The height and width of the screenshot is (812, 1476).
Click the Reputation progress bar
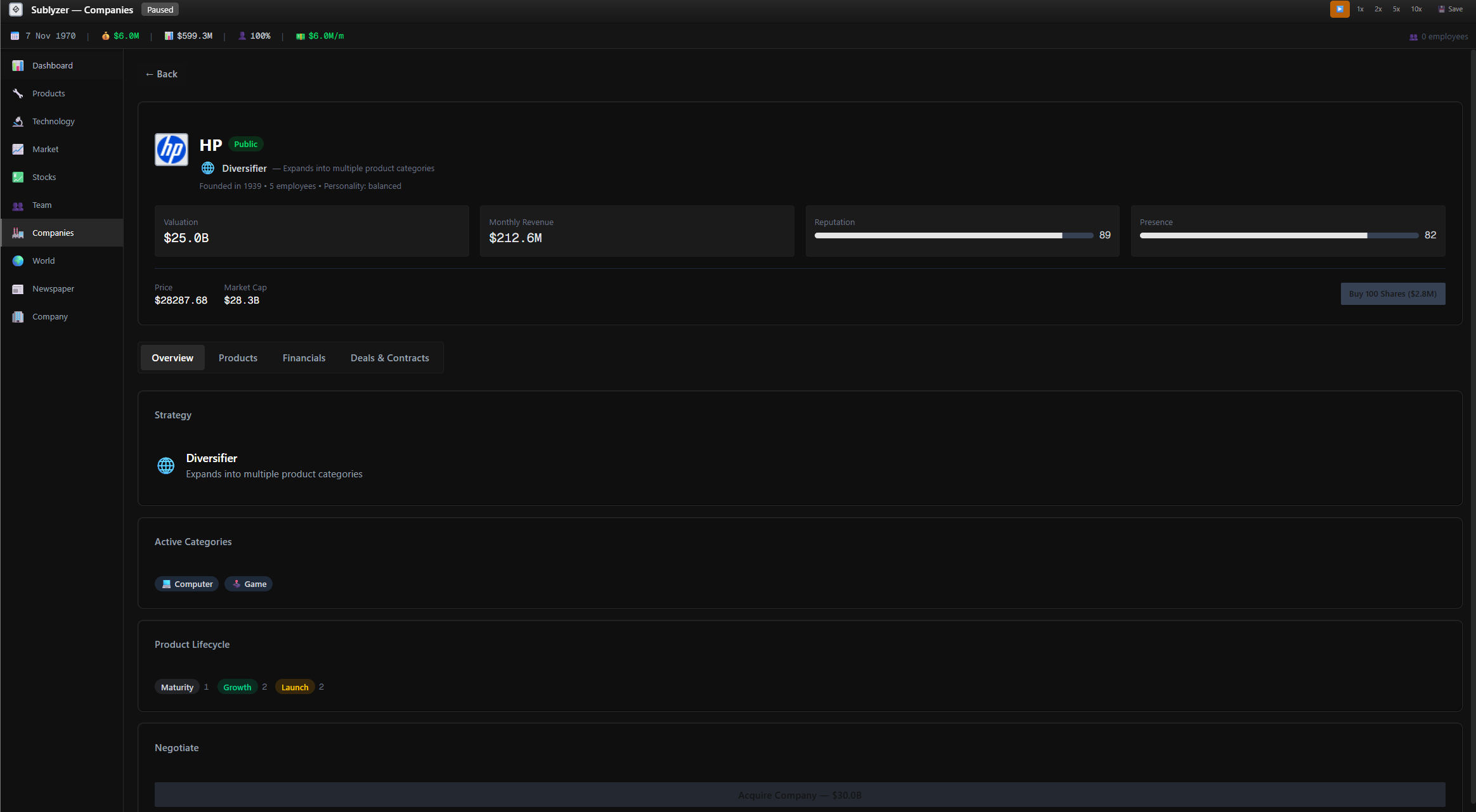coord(953,235)
